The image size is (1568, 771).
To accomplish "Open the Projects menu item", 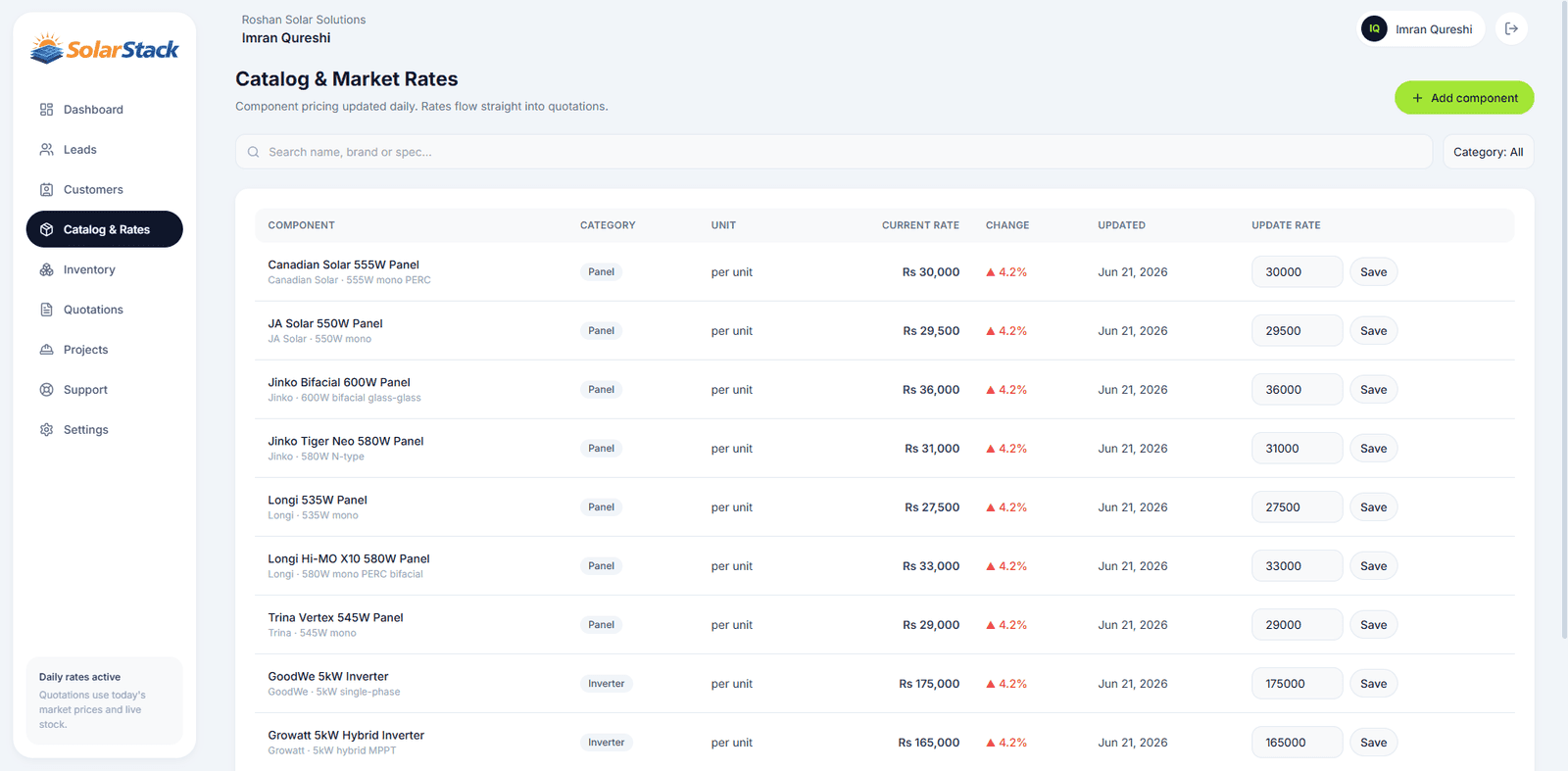I will point(104,350).
